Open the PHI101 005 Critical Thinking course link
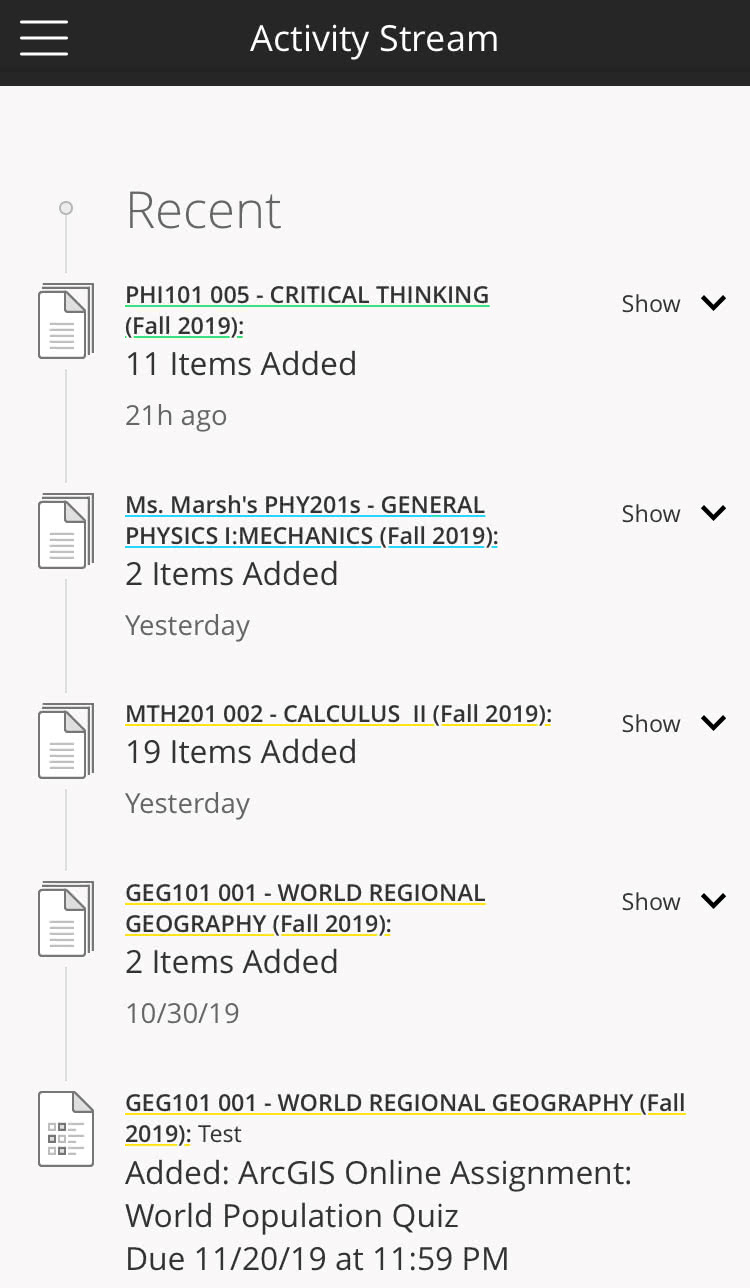750x1288 pixels. (307, 310)
